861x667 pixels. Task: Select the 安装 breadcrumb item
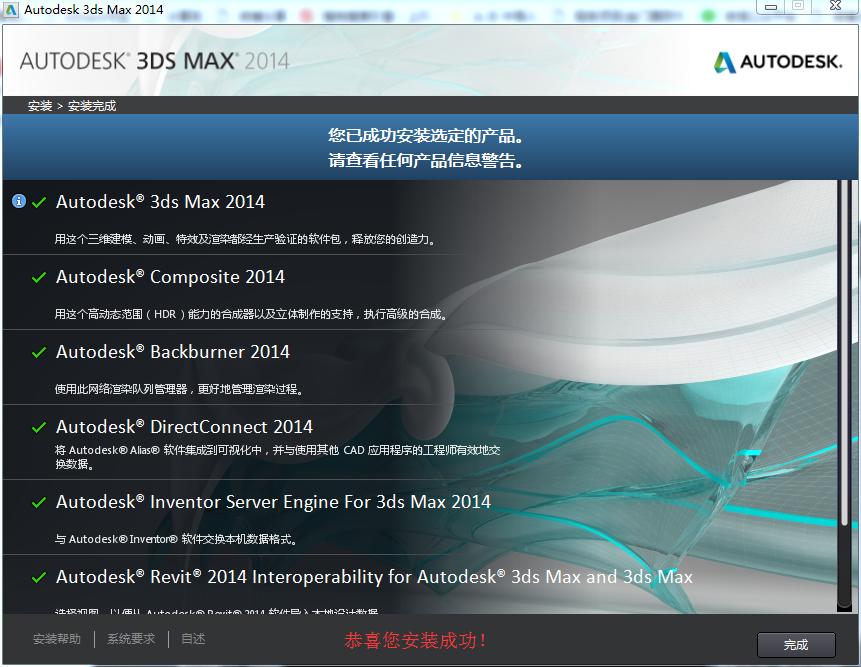pyautogui.click(x=39, y=104)
